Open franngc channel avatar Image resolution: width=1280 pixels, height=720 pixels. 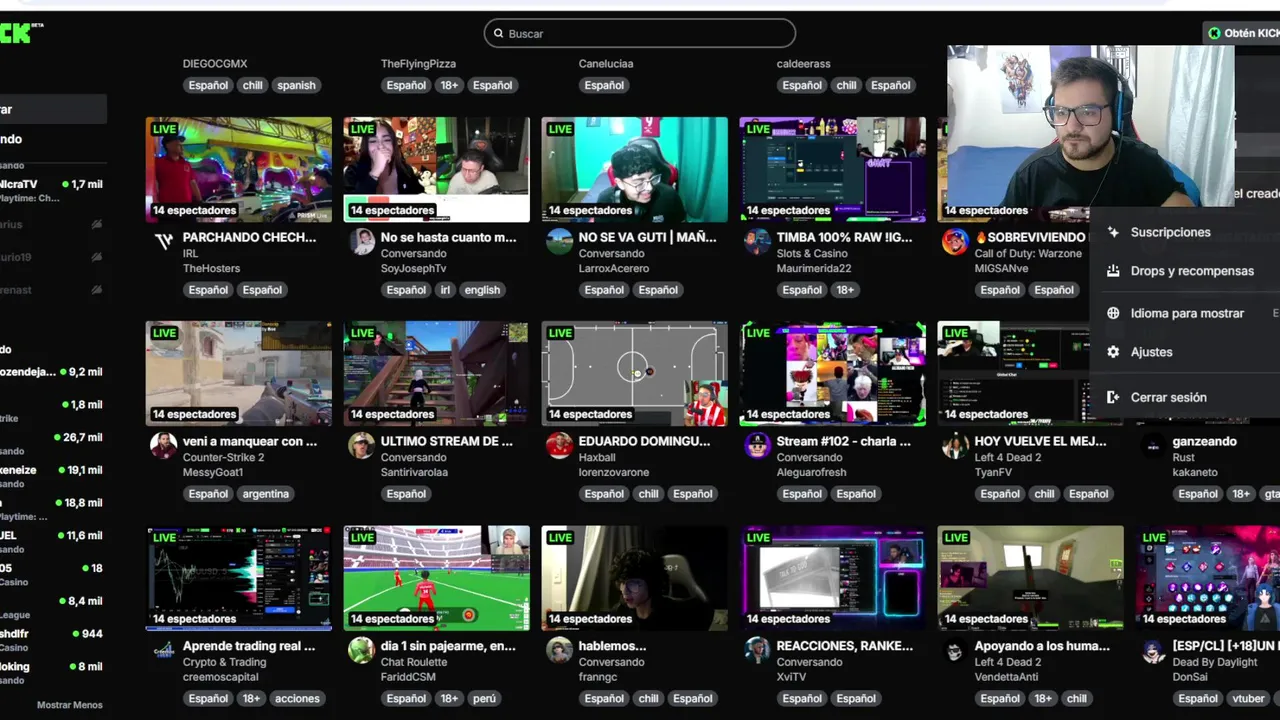560,651
